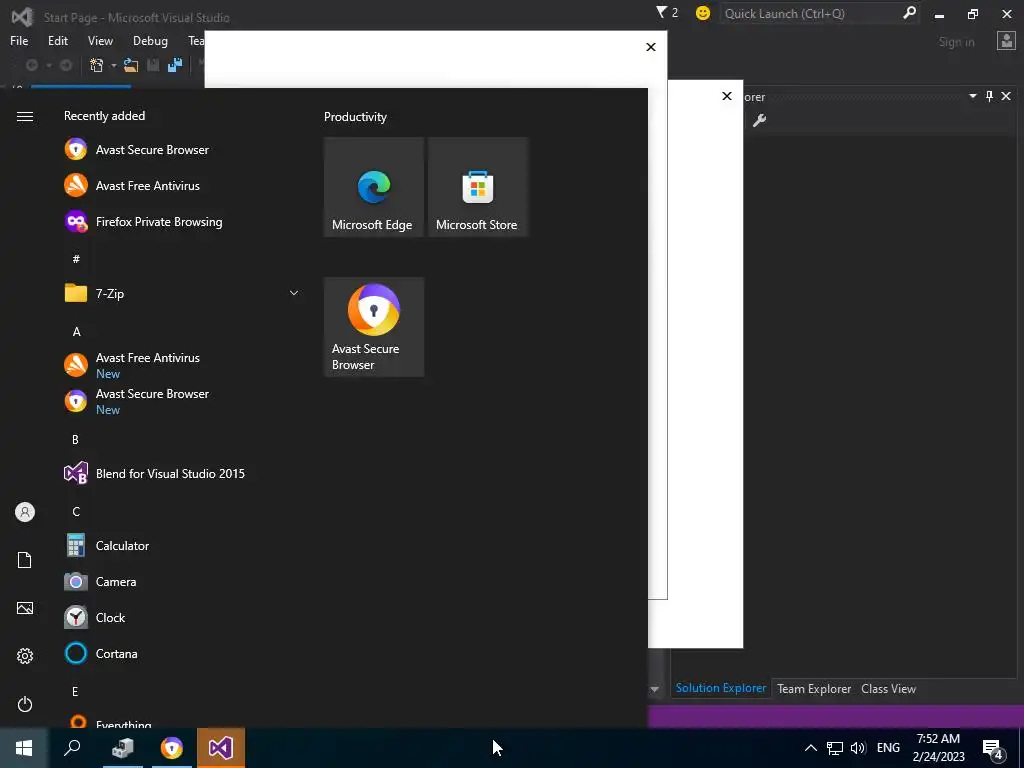Open Firefox Private Browsing
Image resolution: width=1024 pixels, height=768 pixels.
pyautogui.click(x=183, y=222)
